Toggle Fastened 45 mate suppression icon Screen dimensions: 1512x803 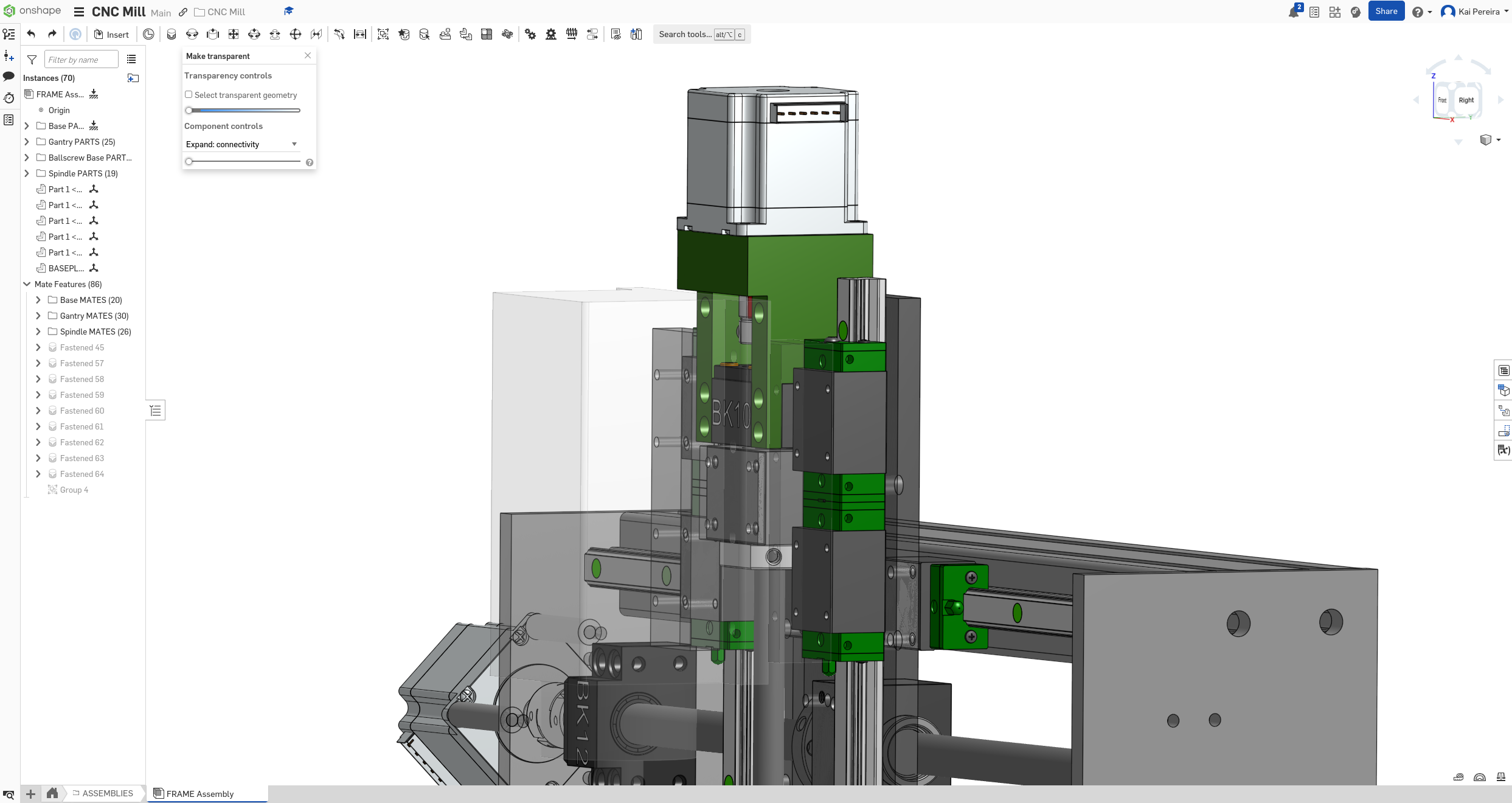(53, 347)
